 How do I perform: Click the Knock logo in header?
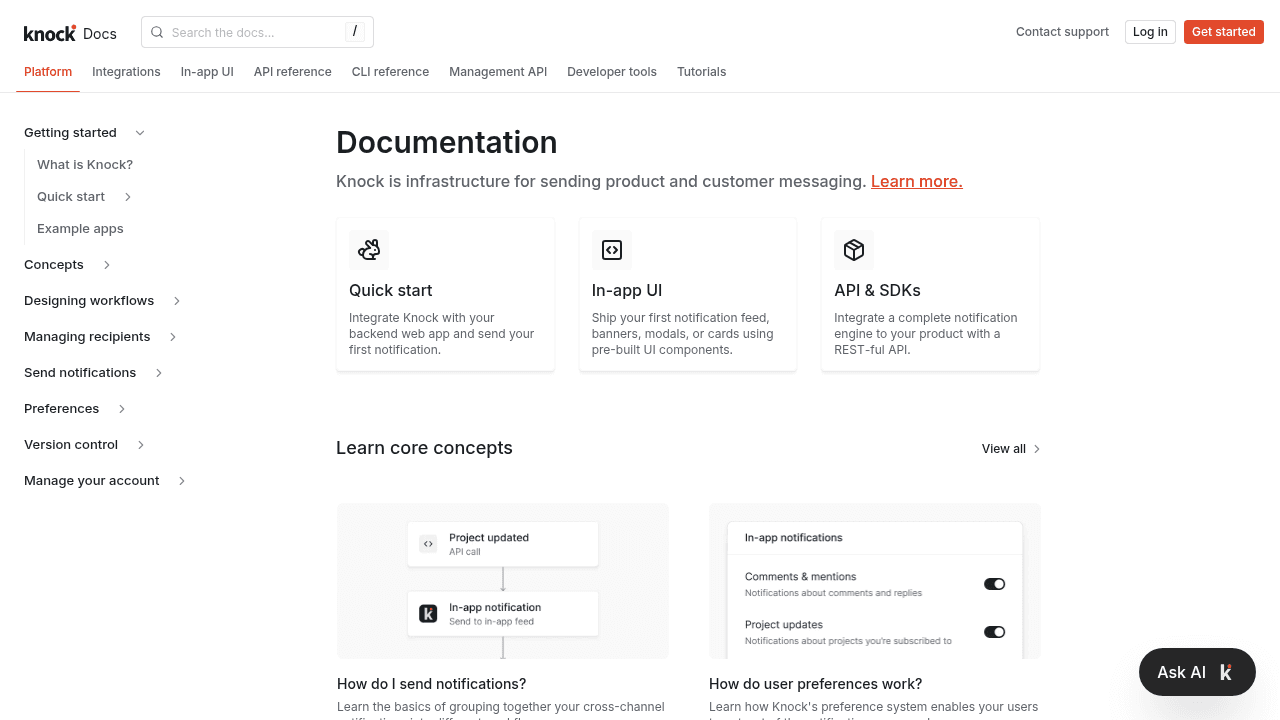[50, 33]
